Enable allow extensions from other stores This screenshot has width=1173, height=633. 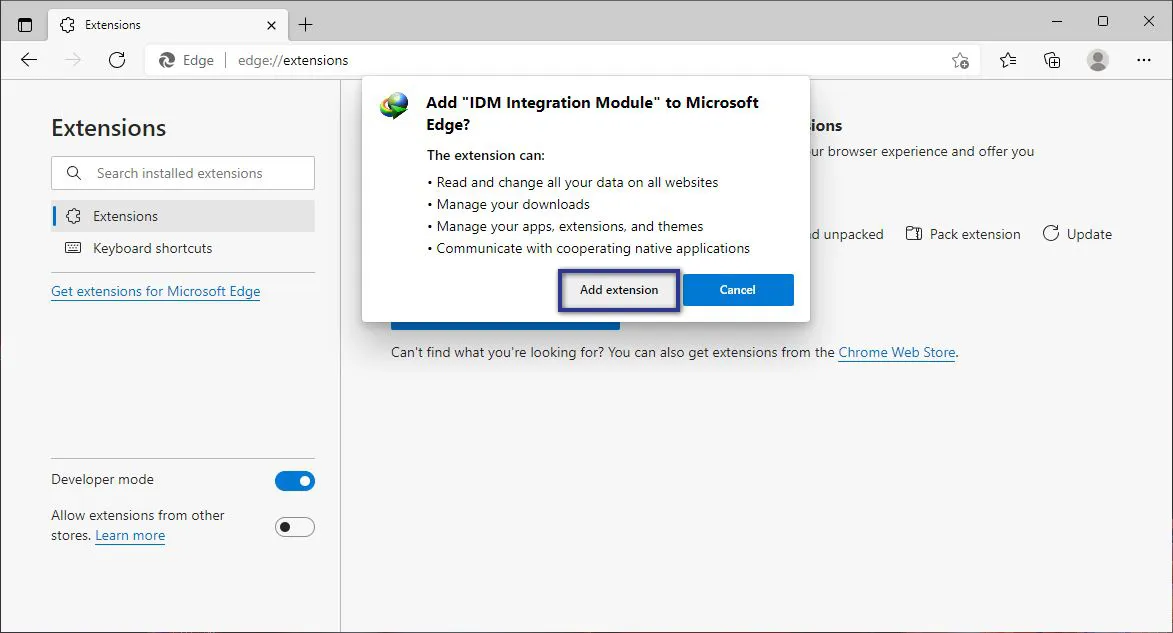pyautogui.click(x=295, y=526)
